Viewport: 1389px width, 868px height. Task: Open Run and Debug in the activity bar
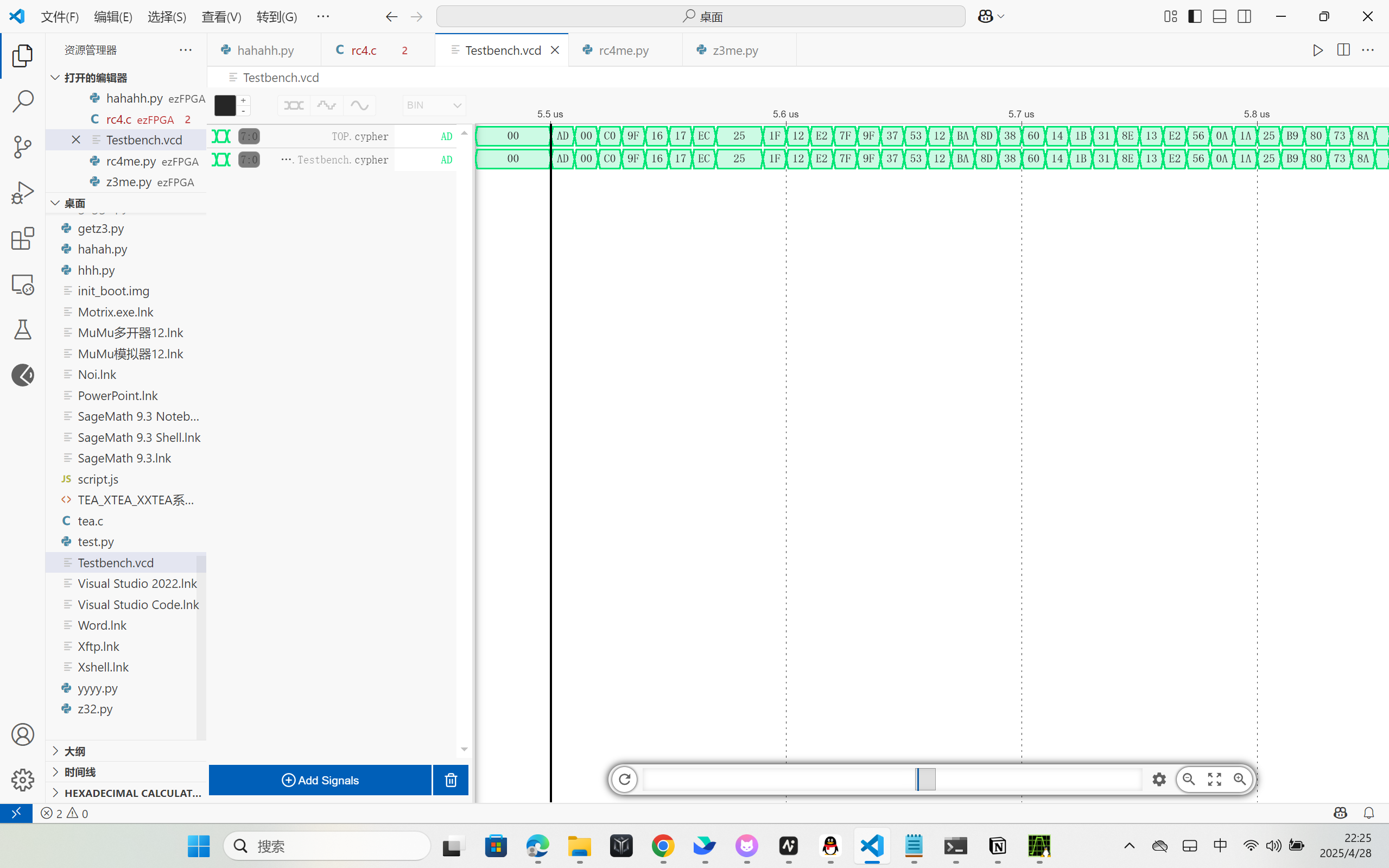click(22, 192)
